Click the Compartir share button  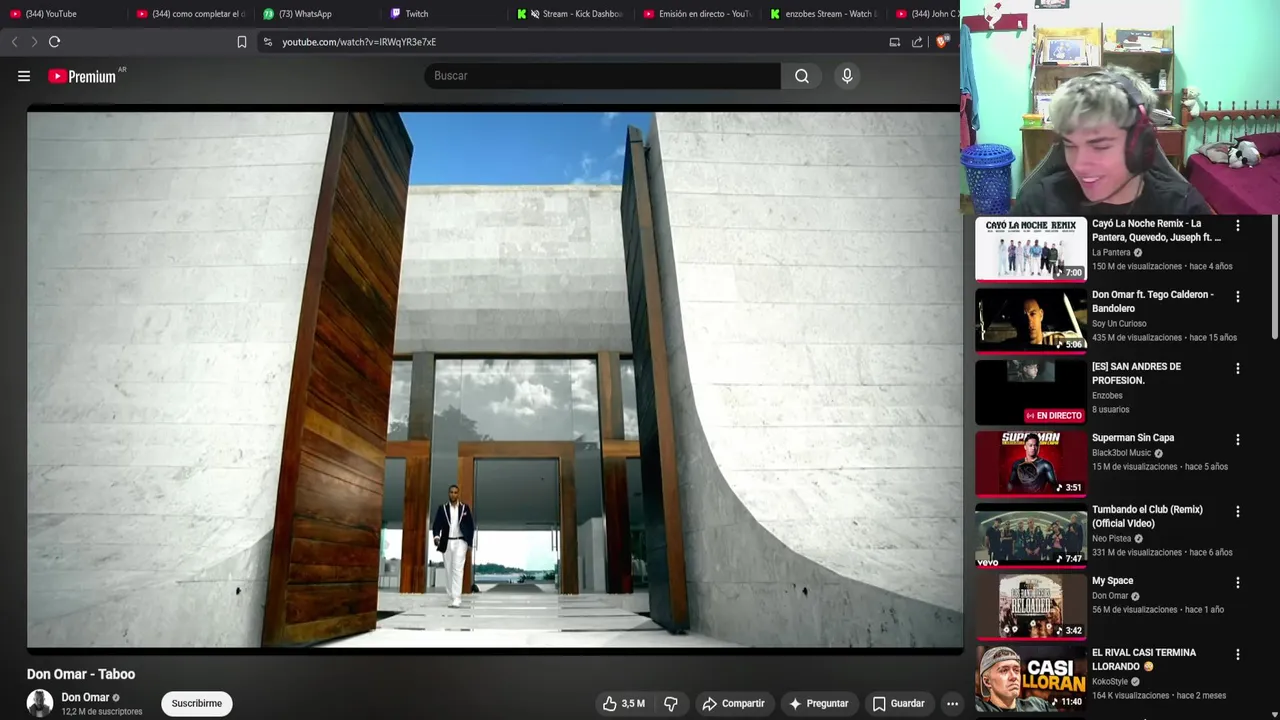[x=733, y=704]
